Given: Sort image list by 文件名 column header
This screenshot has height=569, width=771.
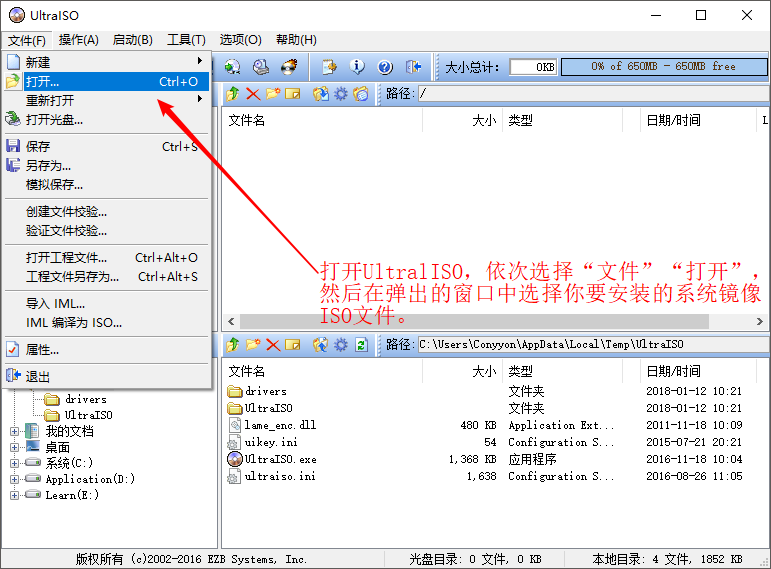Looking at the screenshot, I should [323, 120].
